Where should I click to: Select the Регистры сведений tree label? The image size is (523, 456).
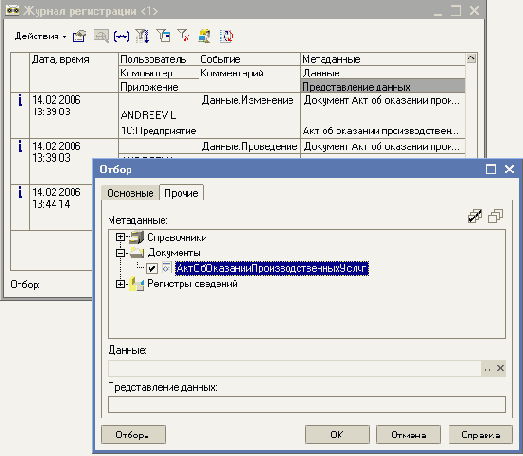[x=192, y=284]
